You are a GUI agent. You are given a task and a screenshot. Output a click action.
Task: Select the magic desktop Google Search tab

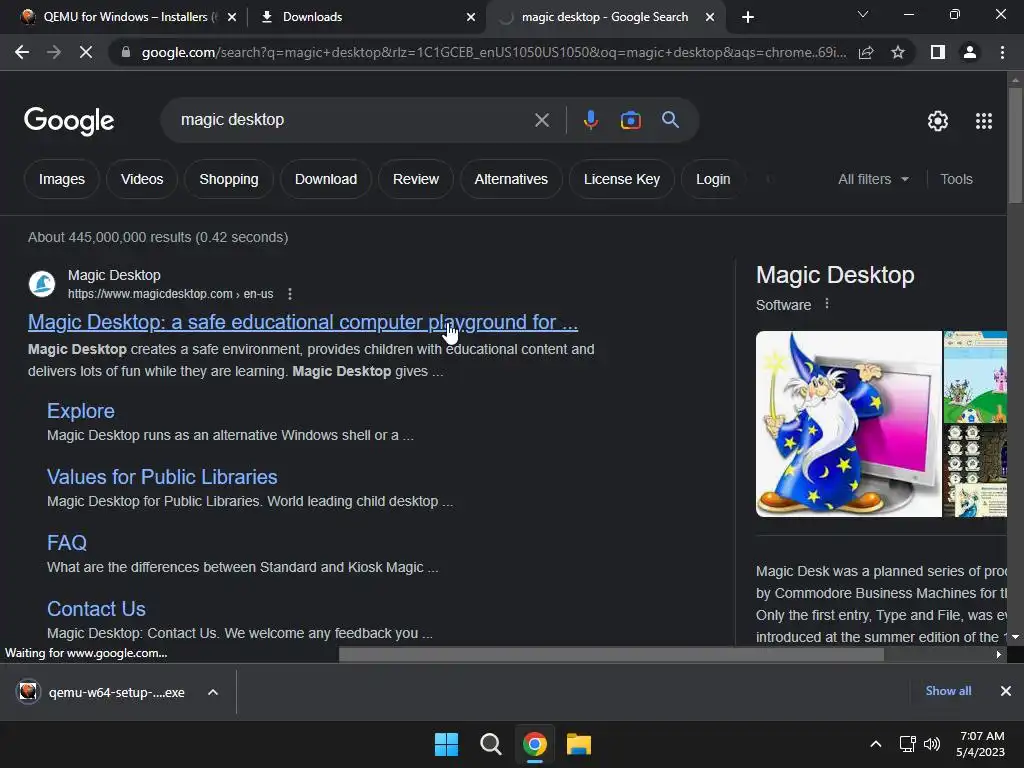(x=604, y=17)
